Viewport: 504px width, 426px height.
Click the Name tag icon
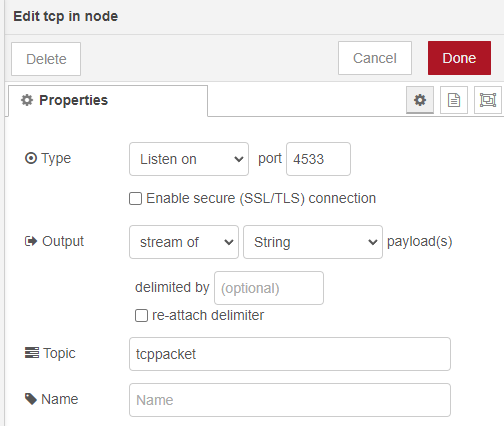pos(31,399)
